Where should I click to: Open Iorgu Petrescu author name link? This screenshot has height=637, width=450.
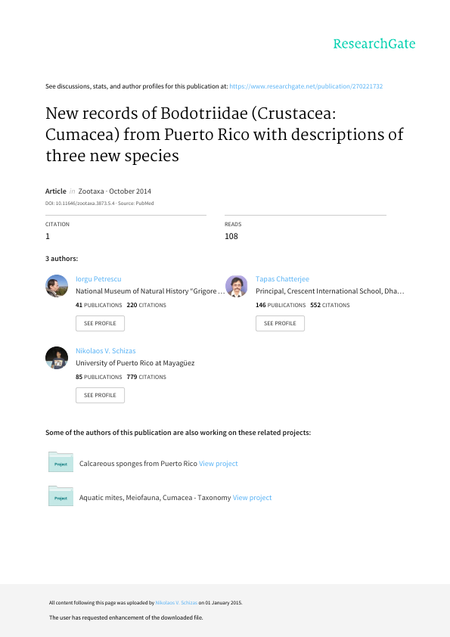pyautogui.click(x=98, y=279)
